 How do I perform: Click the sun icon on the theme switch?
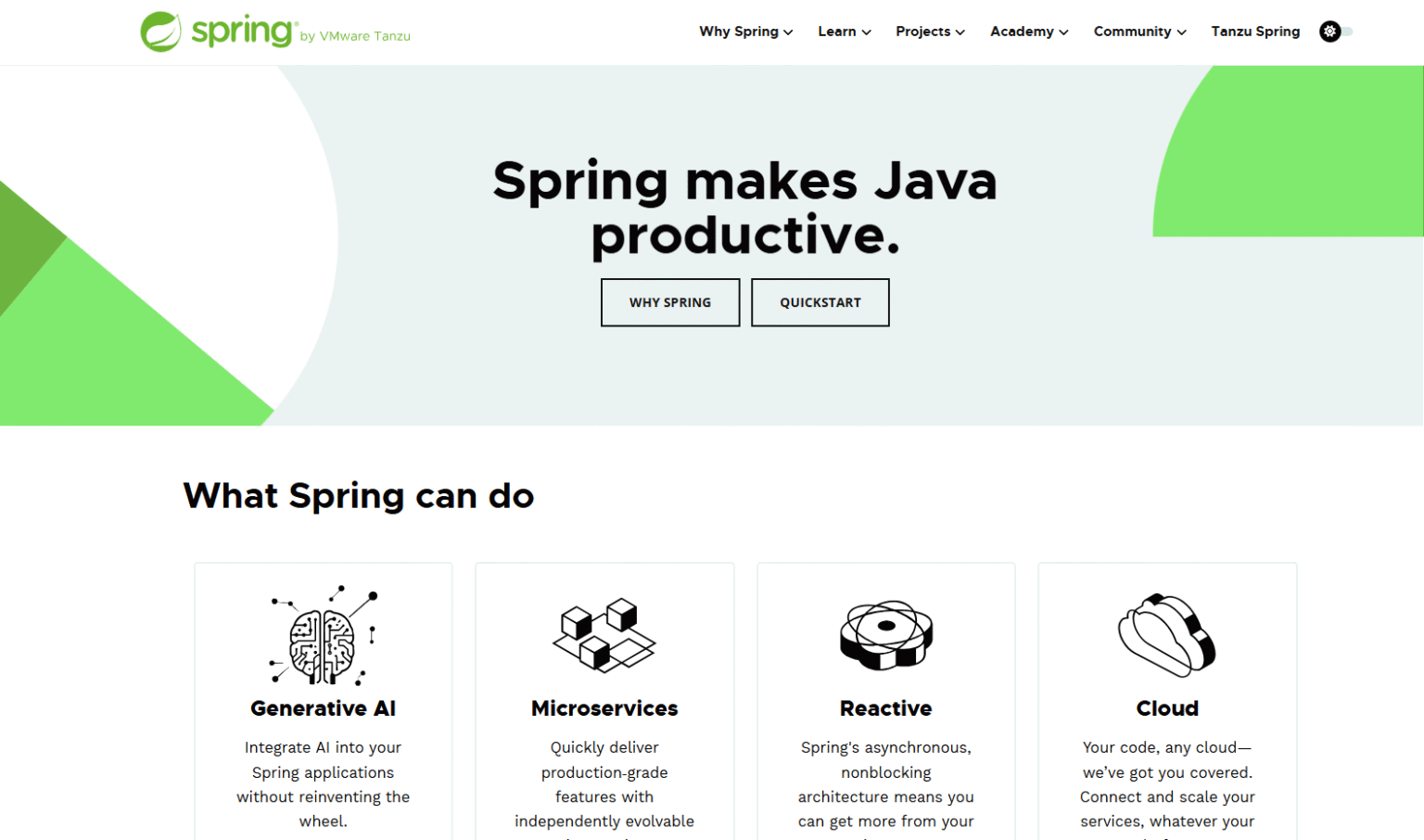pos(1329,31)
